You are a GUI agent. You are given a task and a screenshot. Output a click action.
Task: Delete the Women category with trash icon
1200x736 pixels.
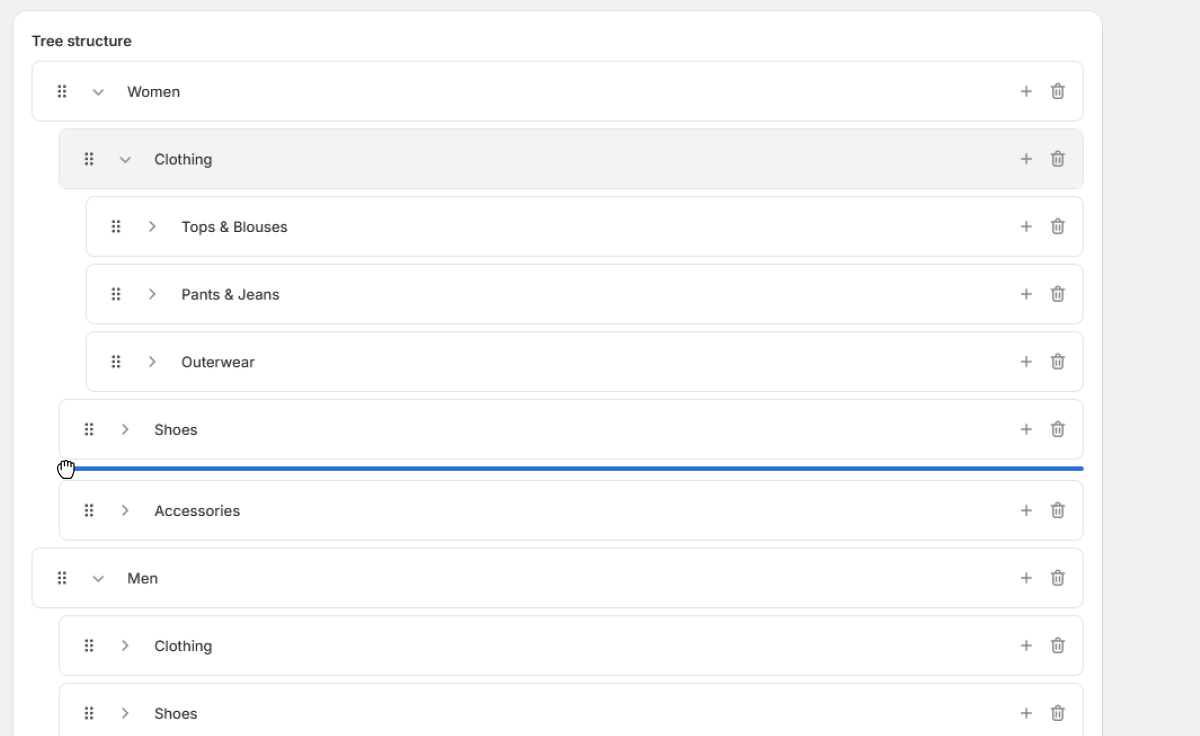pos(1057,91)
